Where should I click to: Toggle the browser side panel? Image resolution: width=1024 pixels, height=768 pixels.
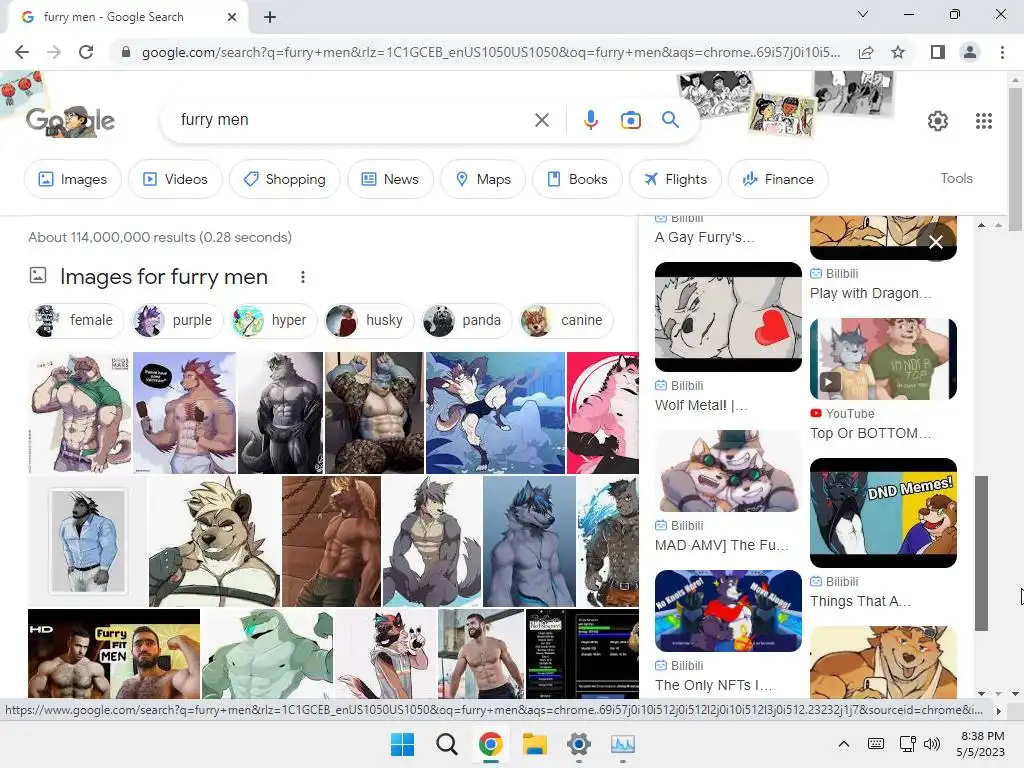pyautogui.click(x=938, y=52)
